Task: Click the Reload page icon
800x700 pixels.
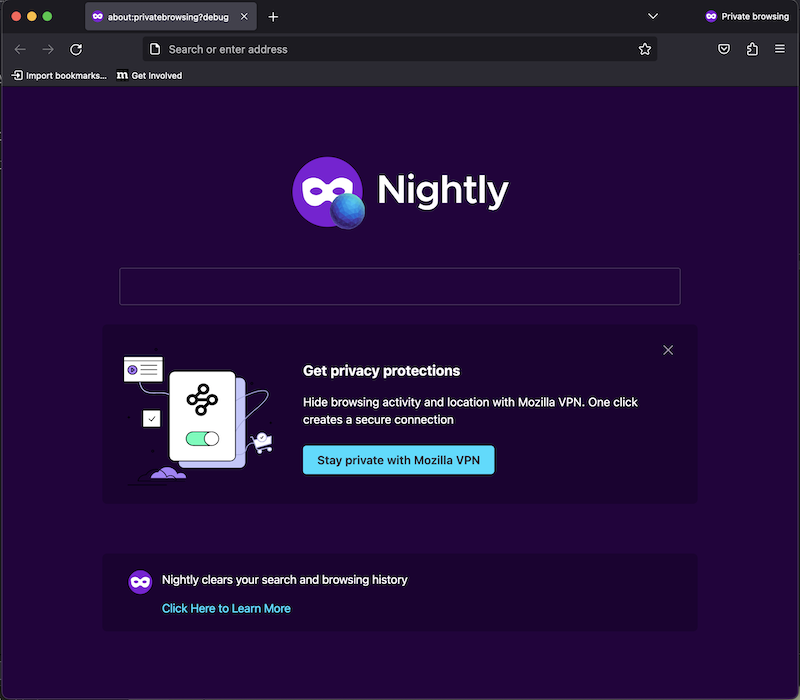Action: [x=76, y=49]
